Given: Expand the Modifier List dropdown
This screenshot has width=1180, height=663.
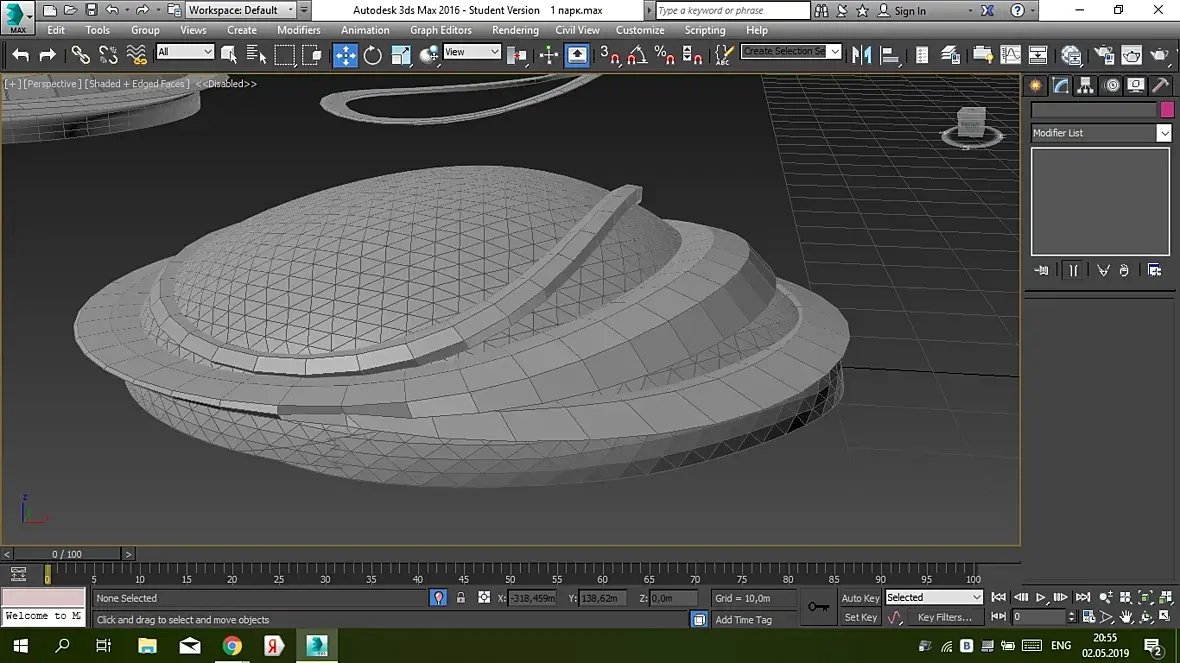Looking at the screenshot, I should [1164, 133].
